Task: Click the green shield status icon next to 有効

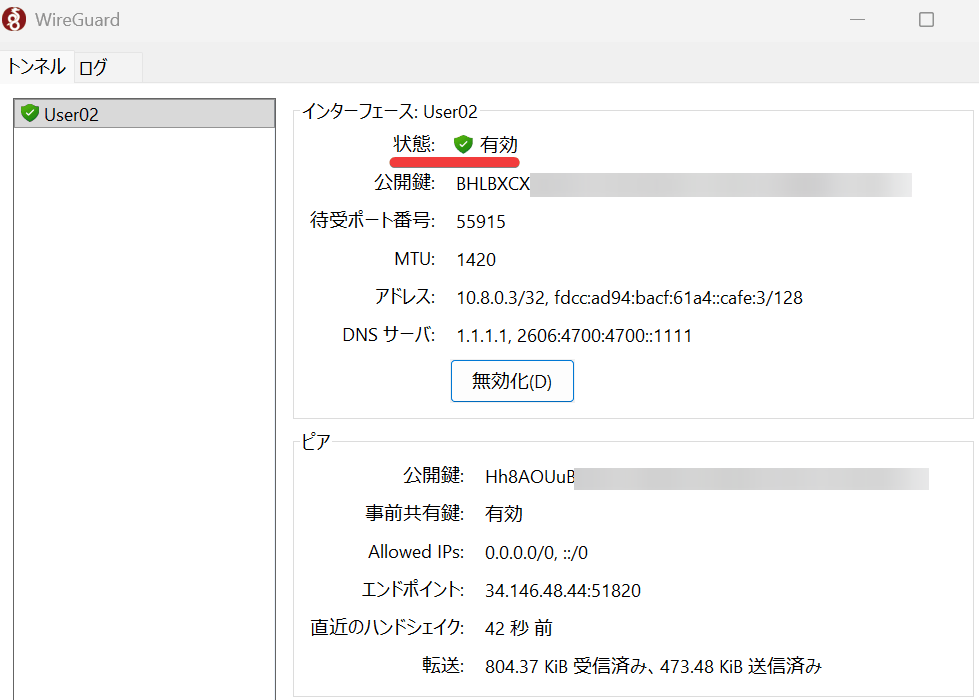Action: 463,144
